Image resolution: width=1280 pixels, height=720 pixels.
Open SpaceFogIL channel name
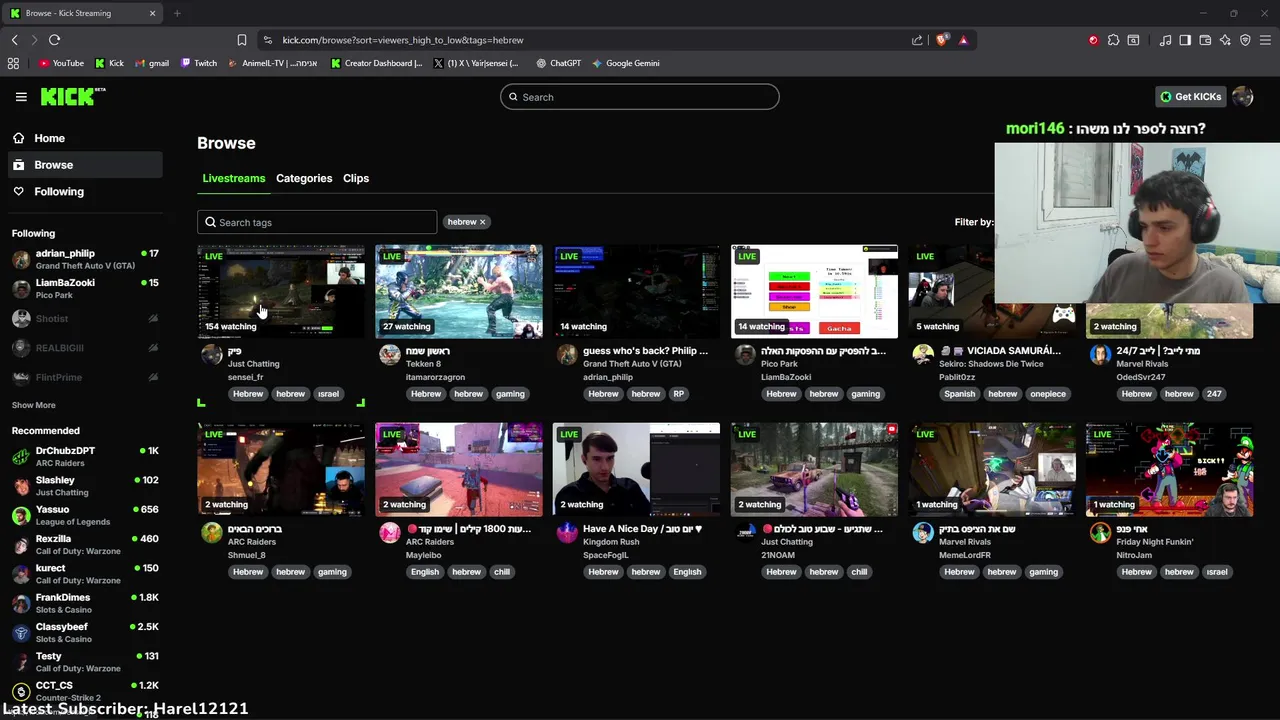point(606,555)
